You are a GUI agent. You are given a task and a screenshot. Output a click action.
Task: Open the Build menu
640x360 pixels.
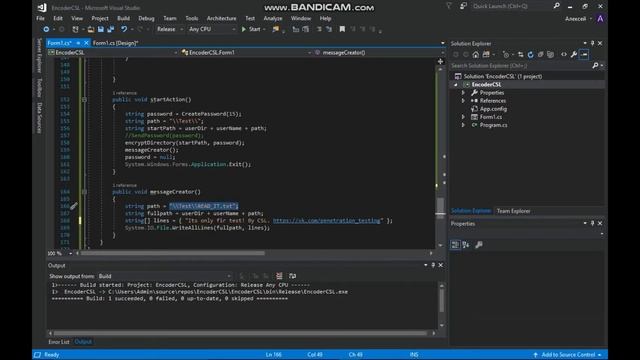pos(123,18)
